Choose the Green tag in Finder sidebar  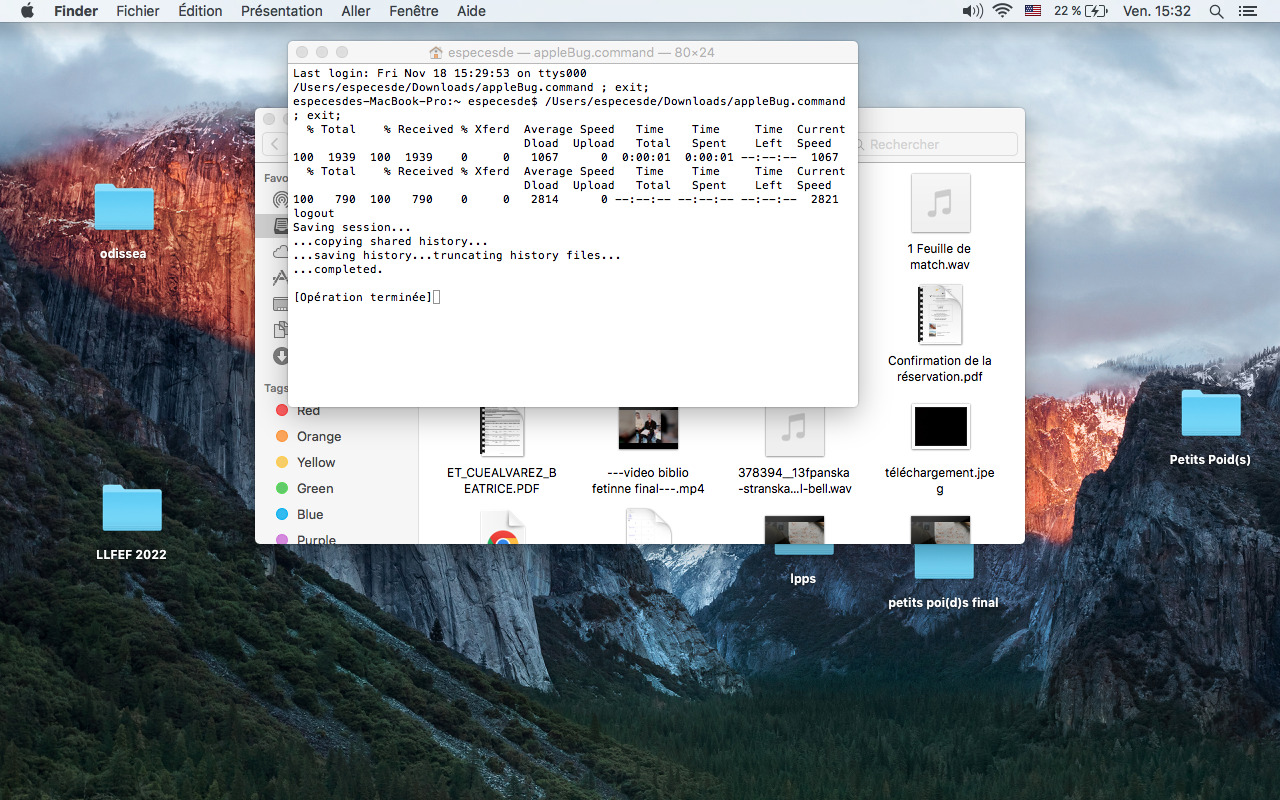click(314, 488)
